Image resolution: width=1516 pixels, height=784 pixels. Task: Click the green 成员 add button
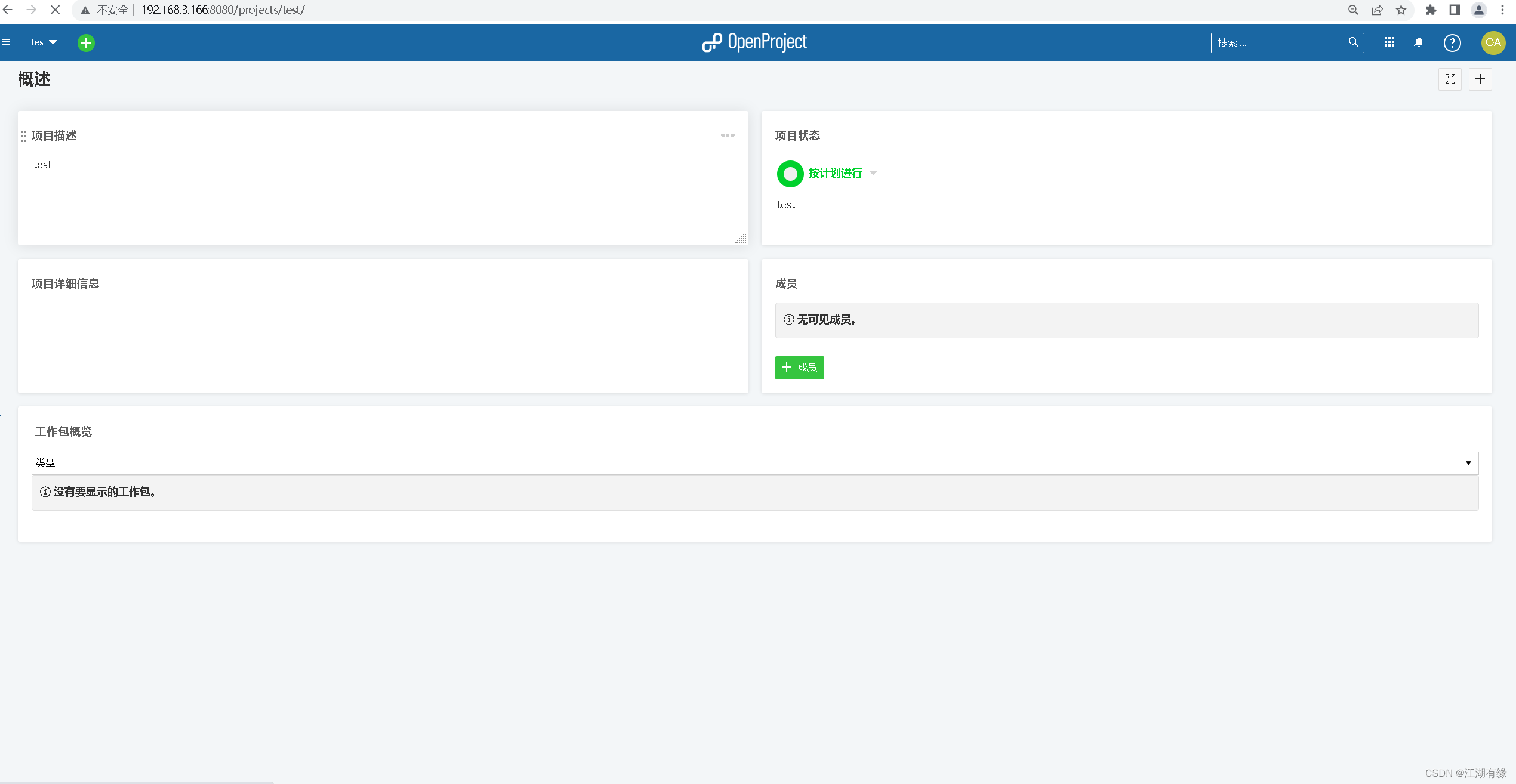[x=799, y=368]
